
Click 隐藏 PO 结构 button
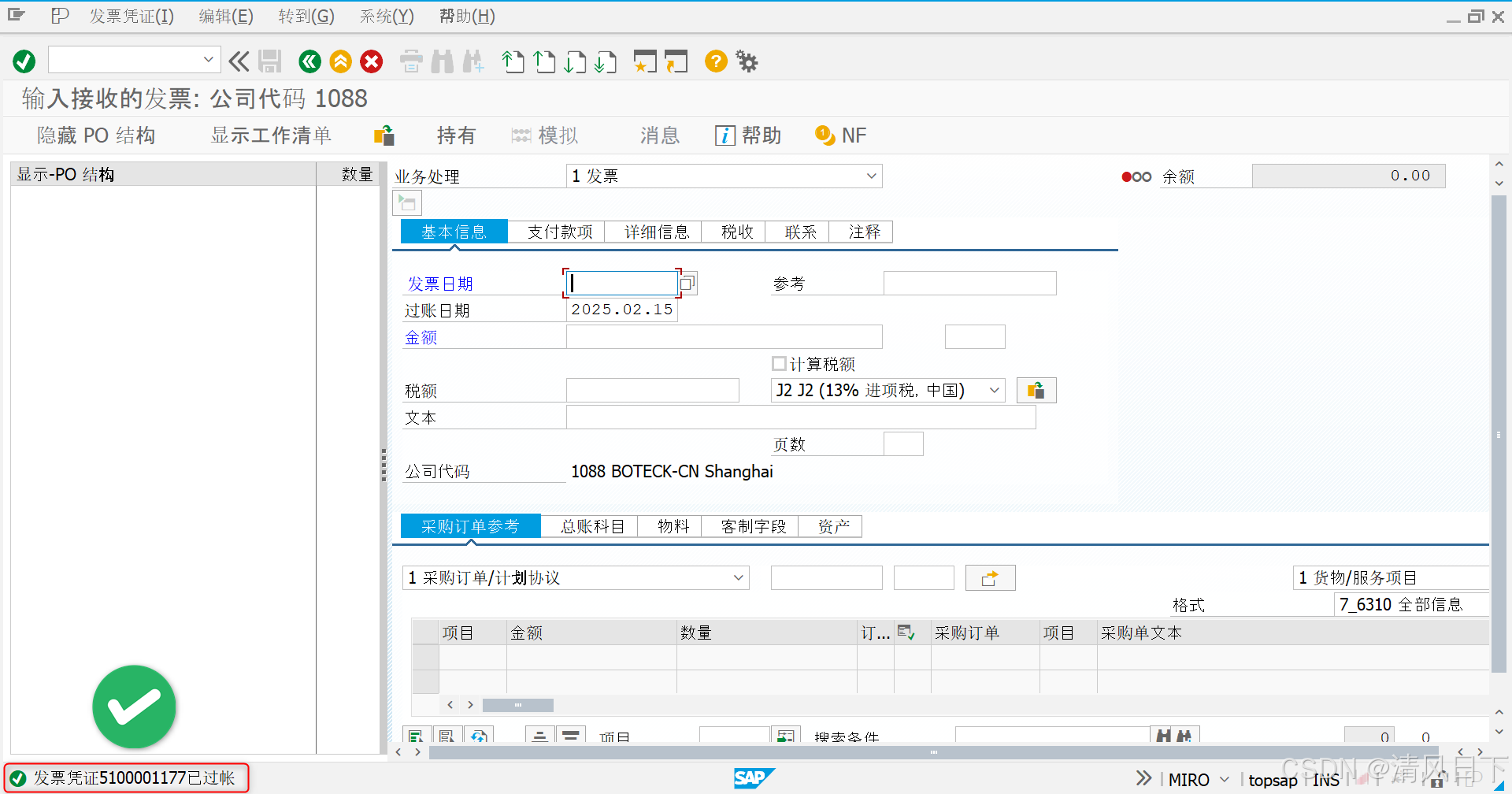coord(94,135)
